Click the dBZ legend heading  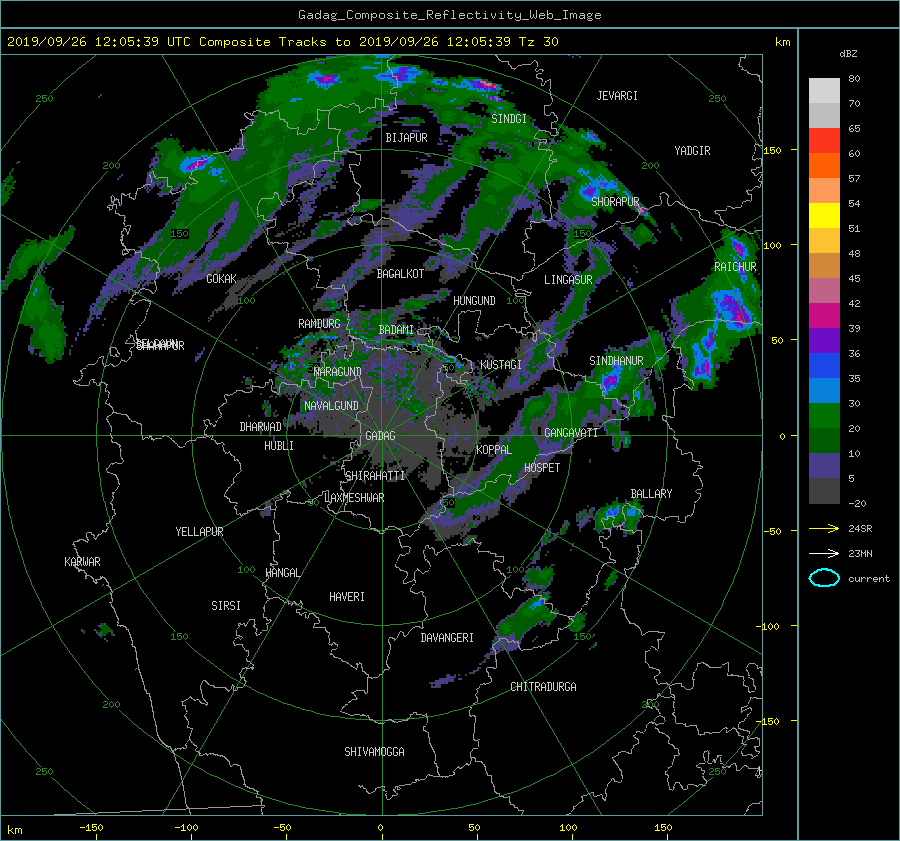click(848, 54)
